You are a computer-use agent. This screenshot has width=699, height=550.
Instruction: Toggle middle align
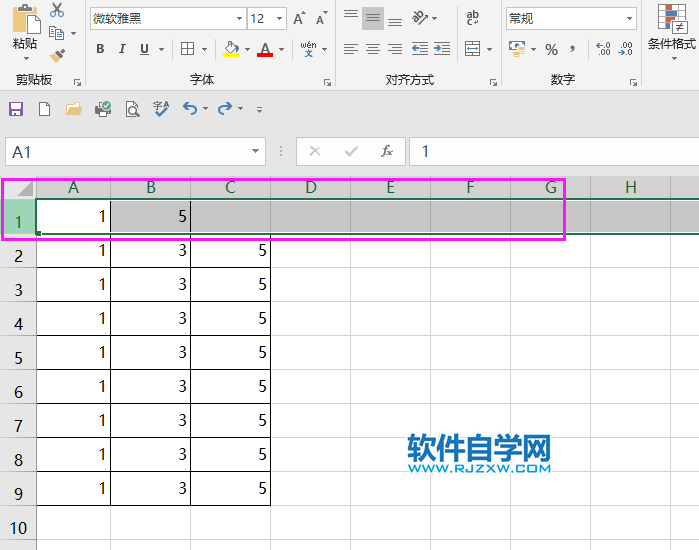point(373,18)
